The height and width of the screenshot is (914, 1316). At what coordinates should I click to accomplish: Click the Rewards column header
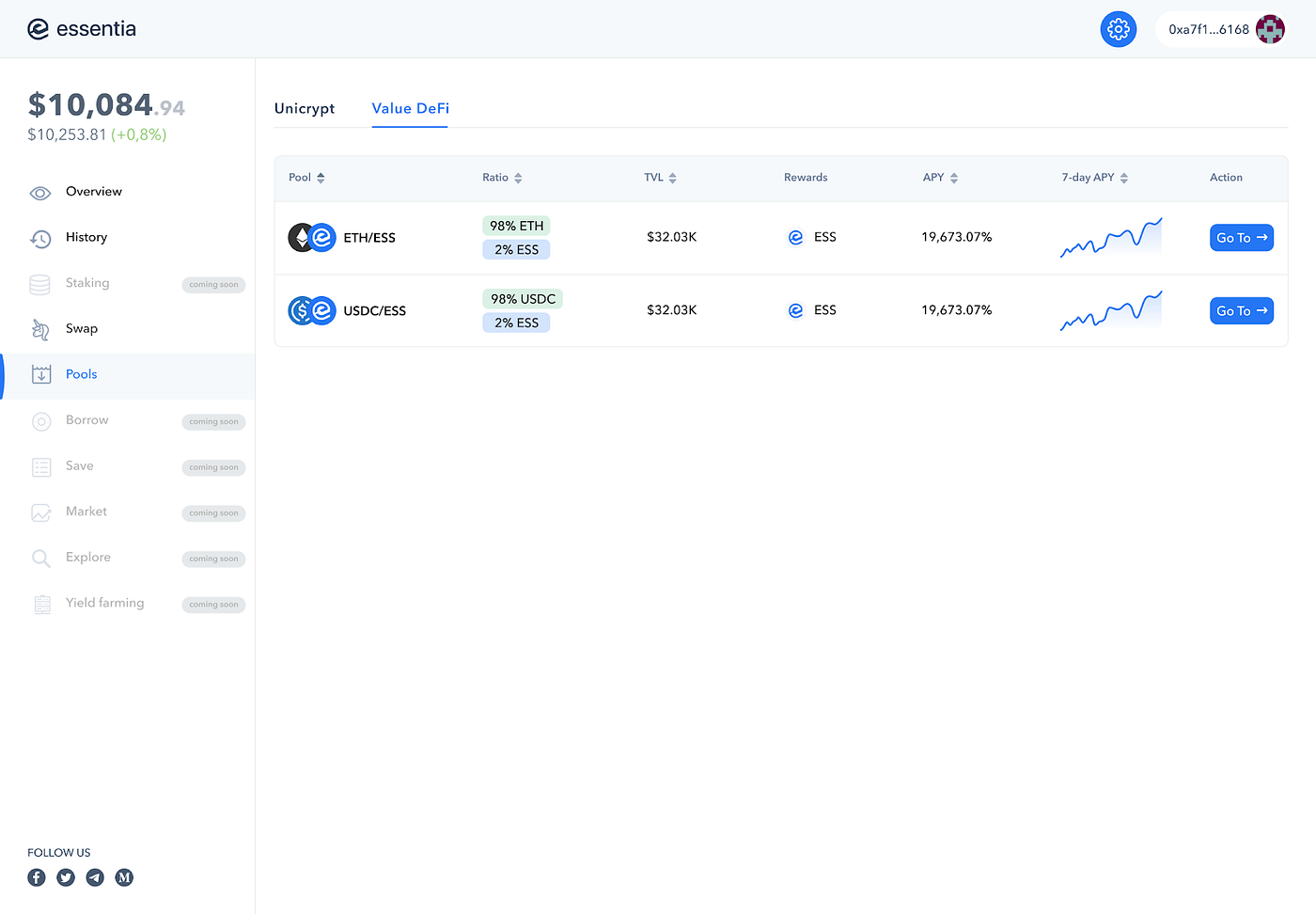tap(806, 178)
